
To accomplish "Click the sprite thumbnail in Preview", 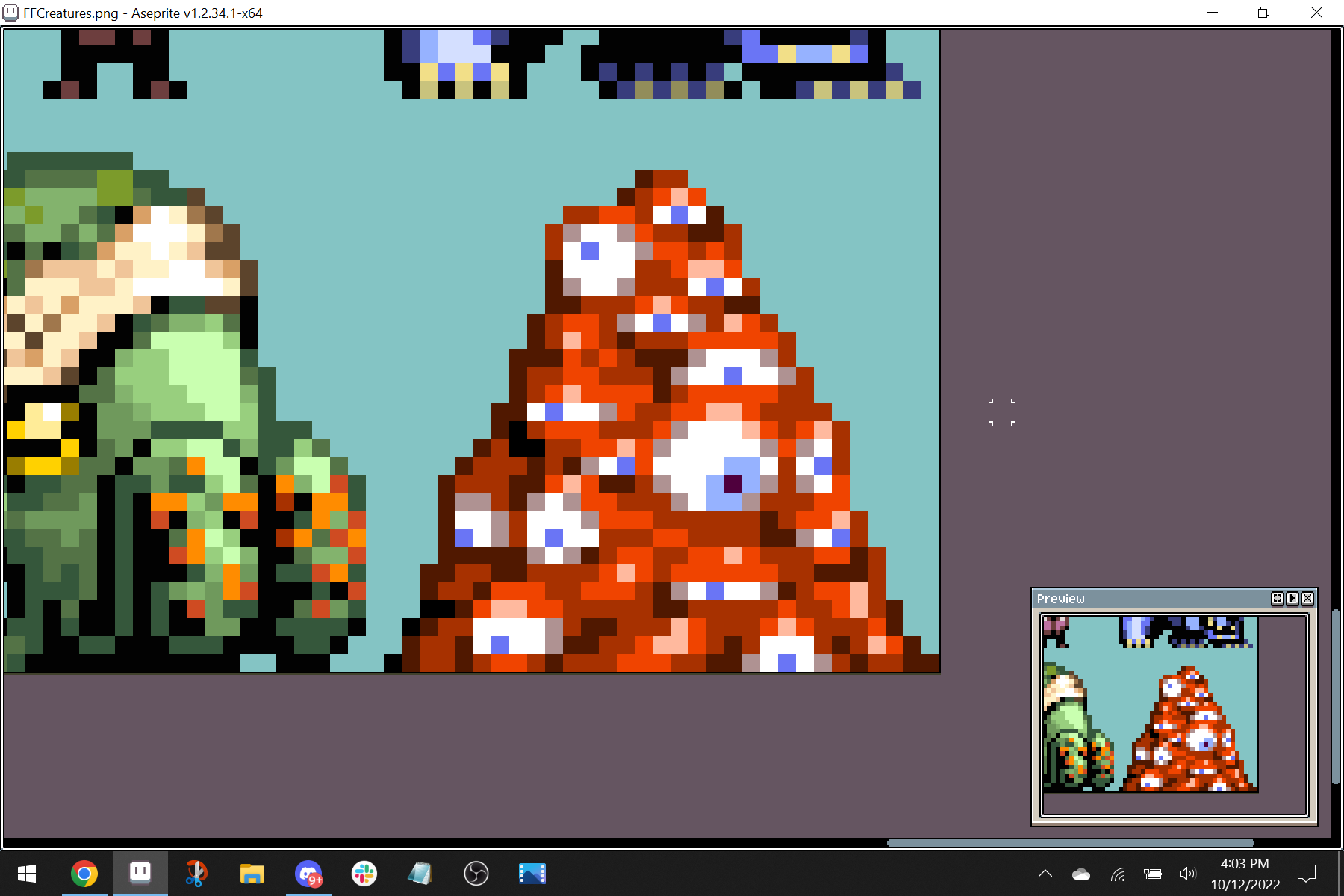I will pos(1151,703).
